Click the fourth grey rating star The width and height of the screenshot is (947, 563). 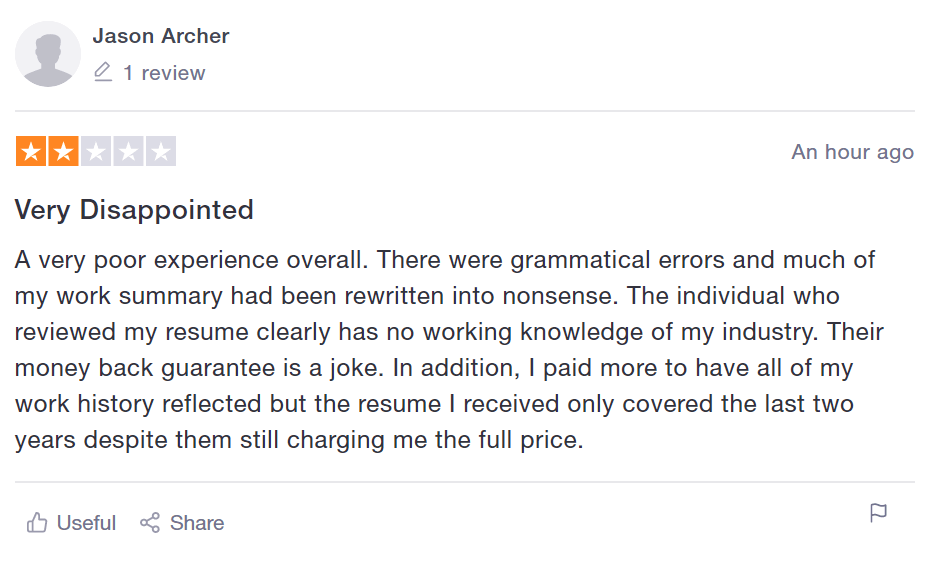[129, 151]
